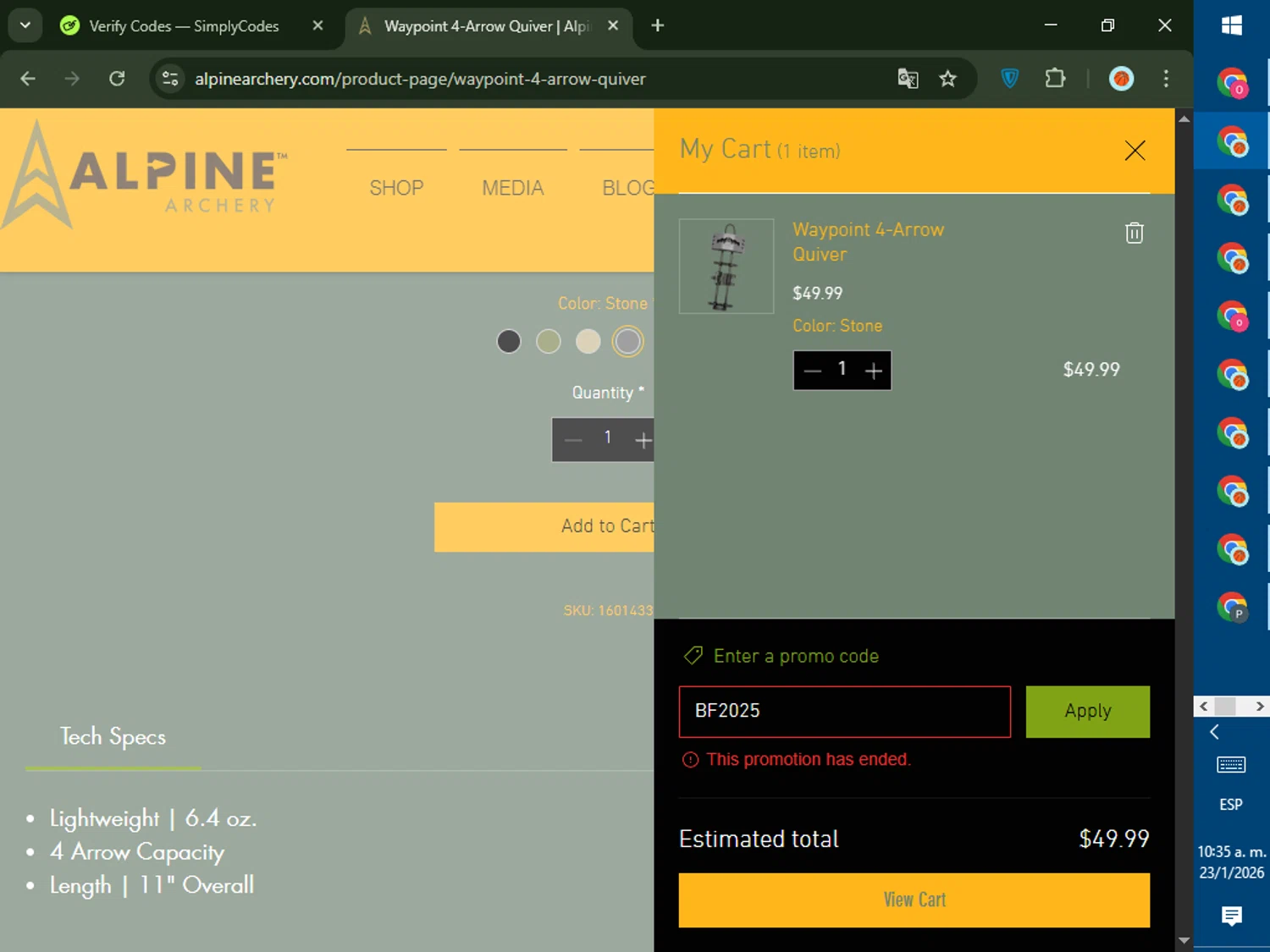Open the Waypoint 4-Arrow Quiver thumbnail in cart
This screenshot has width=1270, height=952.
pos(726,267)
